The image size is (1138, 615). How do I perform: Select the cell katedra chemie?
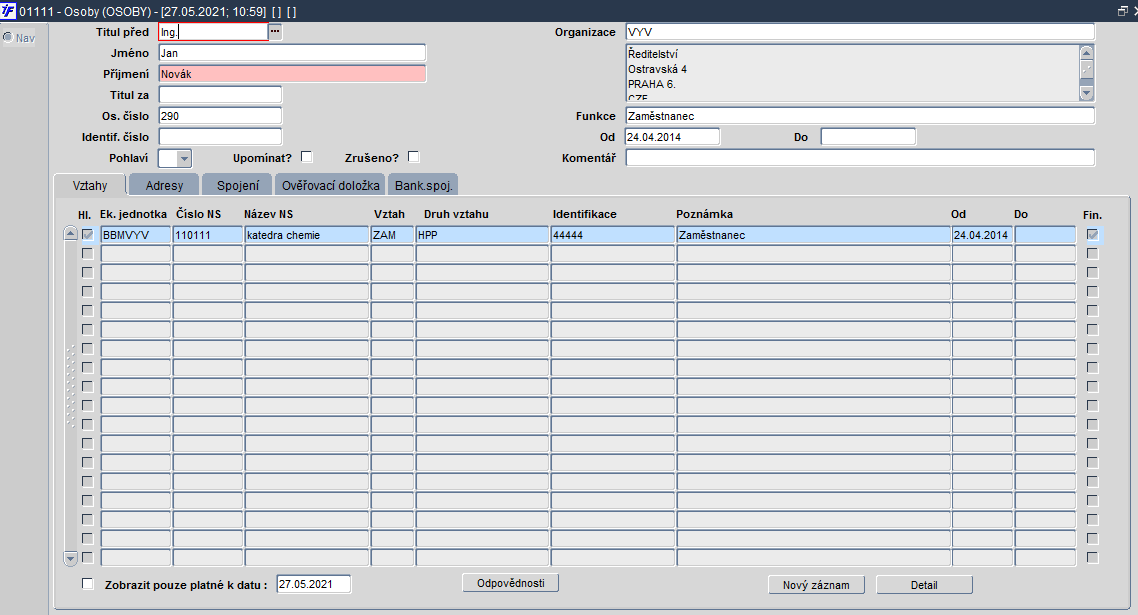click(306, 235)
